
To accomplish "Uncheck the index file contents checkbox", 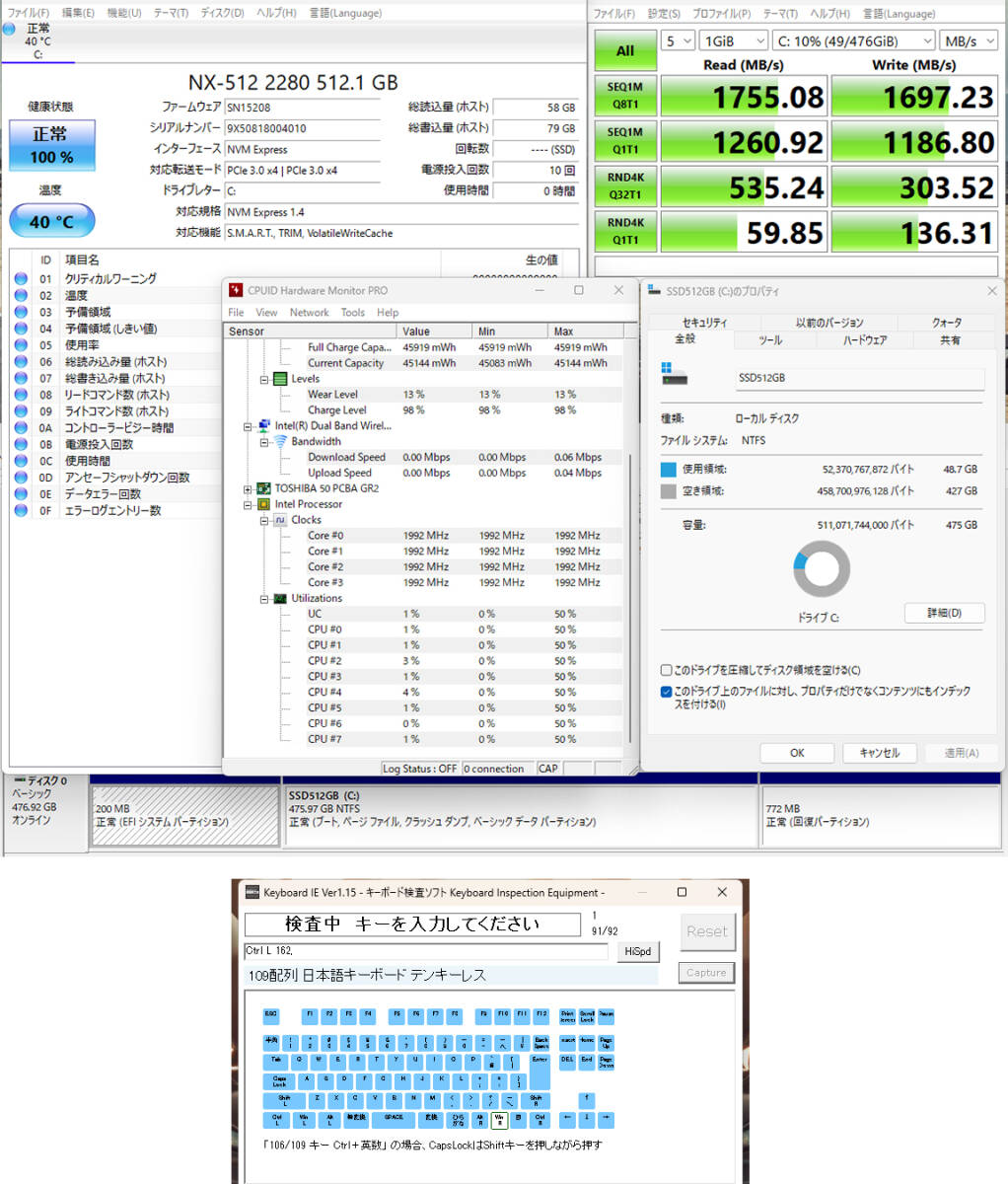I will 667,692.
